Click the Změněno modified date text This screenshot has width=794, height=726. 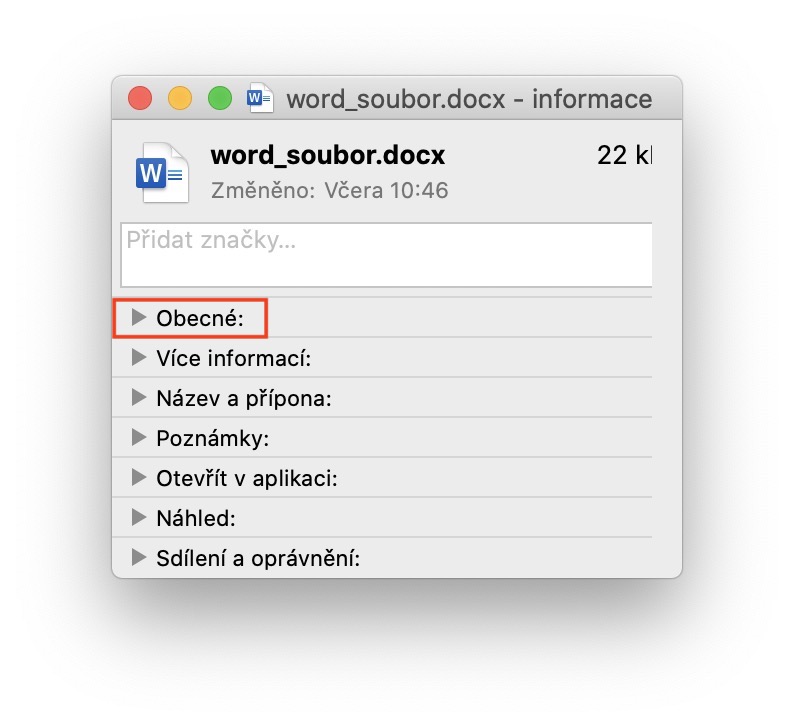tap(330, 190)
